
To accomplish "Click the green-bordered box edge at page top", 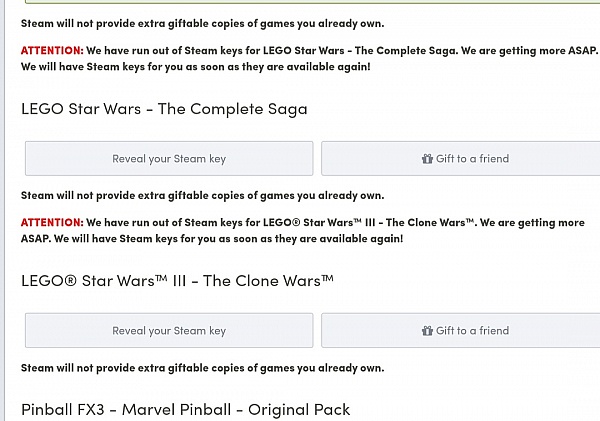I will pos(312,2).
